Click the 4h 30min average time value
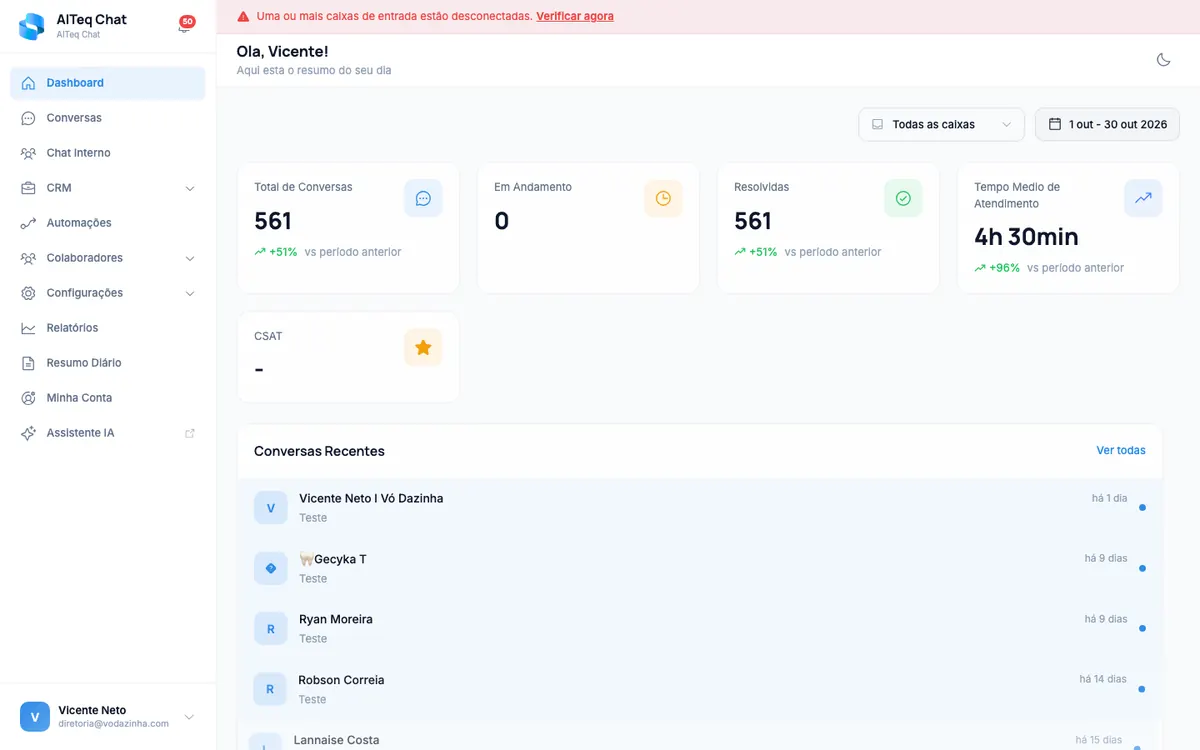Screen dimensions: 1200x750 tap(1026, 237)
